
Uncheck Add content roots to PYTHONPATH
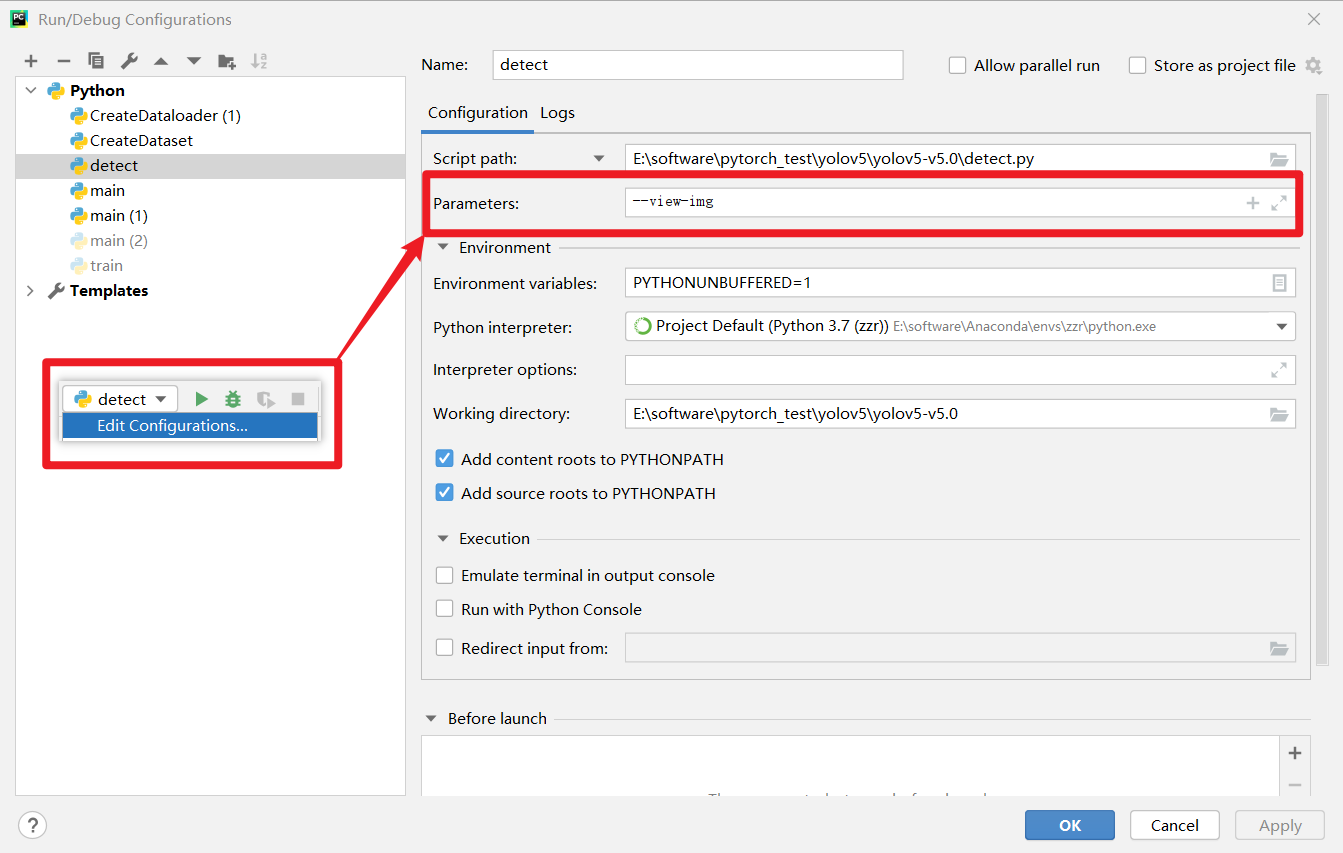445,459
